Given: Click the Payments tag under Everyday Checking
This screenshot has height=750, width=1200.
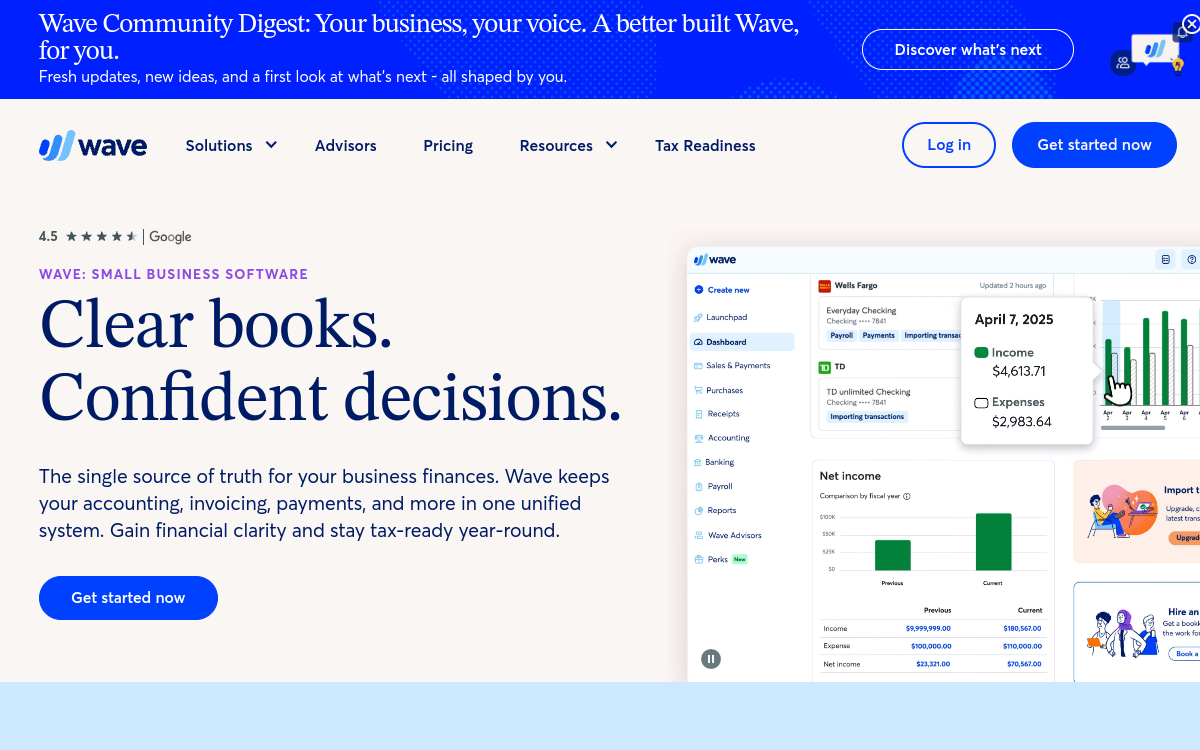Looking at the screenshot, I should (x=879, y=336).
